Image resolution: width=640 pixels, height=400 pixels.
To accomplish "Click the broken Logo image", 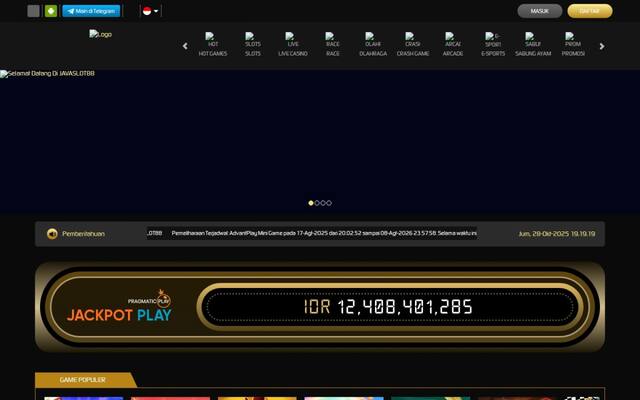I will coord(100,34).
